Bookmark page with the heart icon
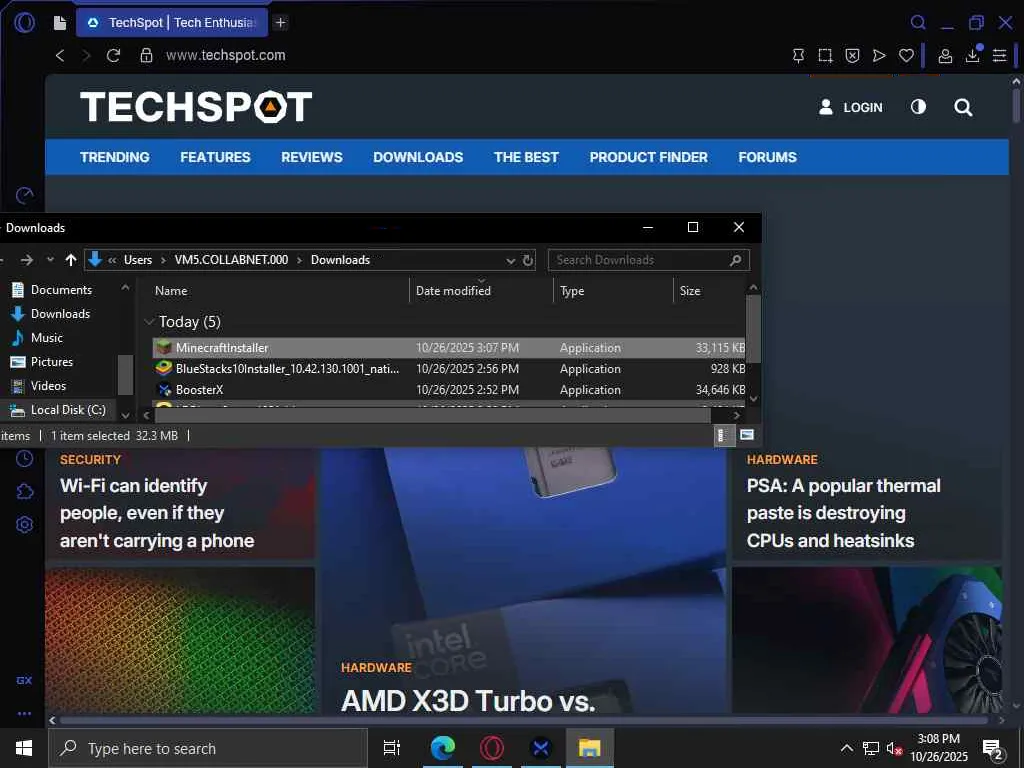Screen dimensions: 1024x768 (906, 56)
